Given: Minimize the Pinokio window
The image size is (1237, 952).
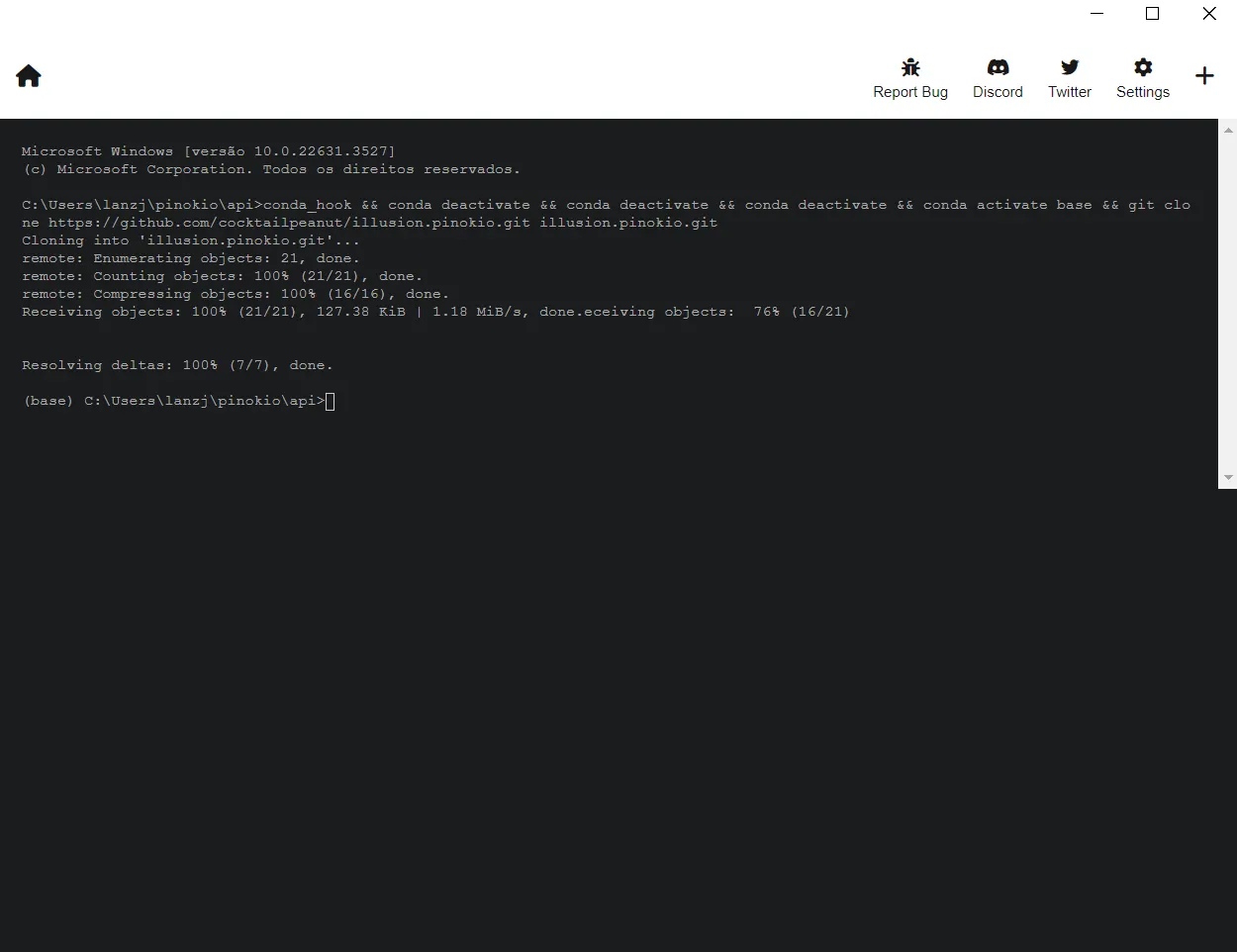Looking at the screenshot, I should pyautogui.click(x=1096, y=14).
